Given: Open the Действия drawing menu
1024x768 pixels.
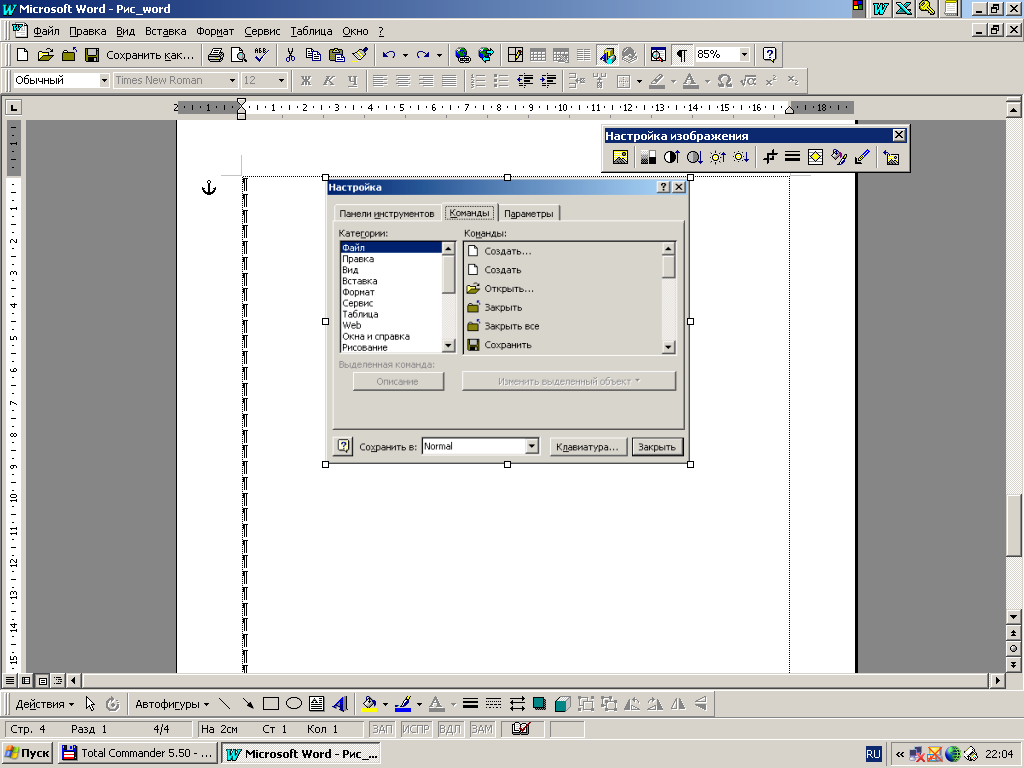Looking at the screenshot, I should pos(44,704).
